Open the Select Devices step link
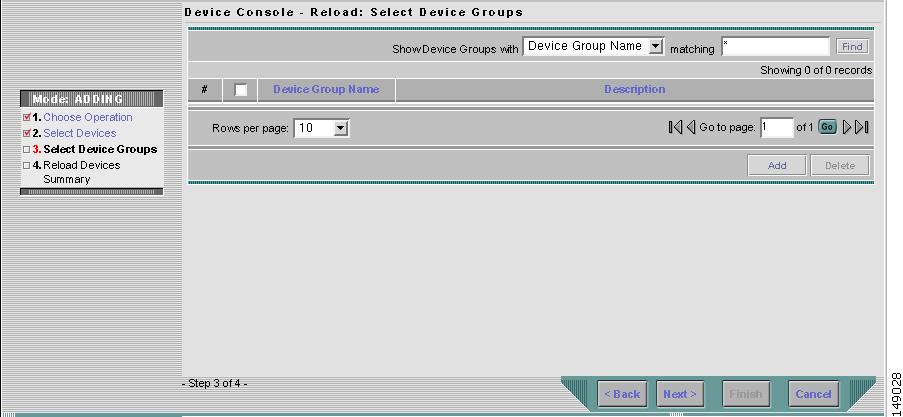The image size is (903, 417). 80,134
